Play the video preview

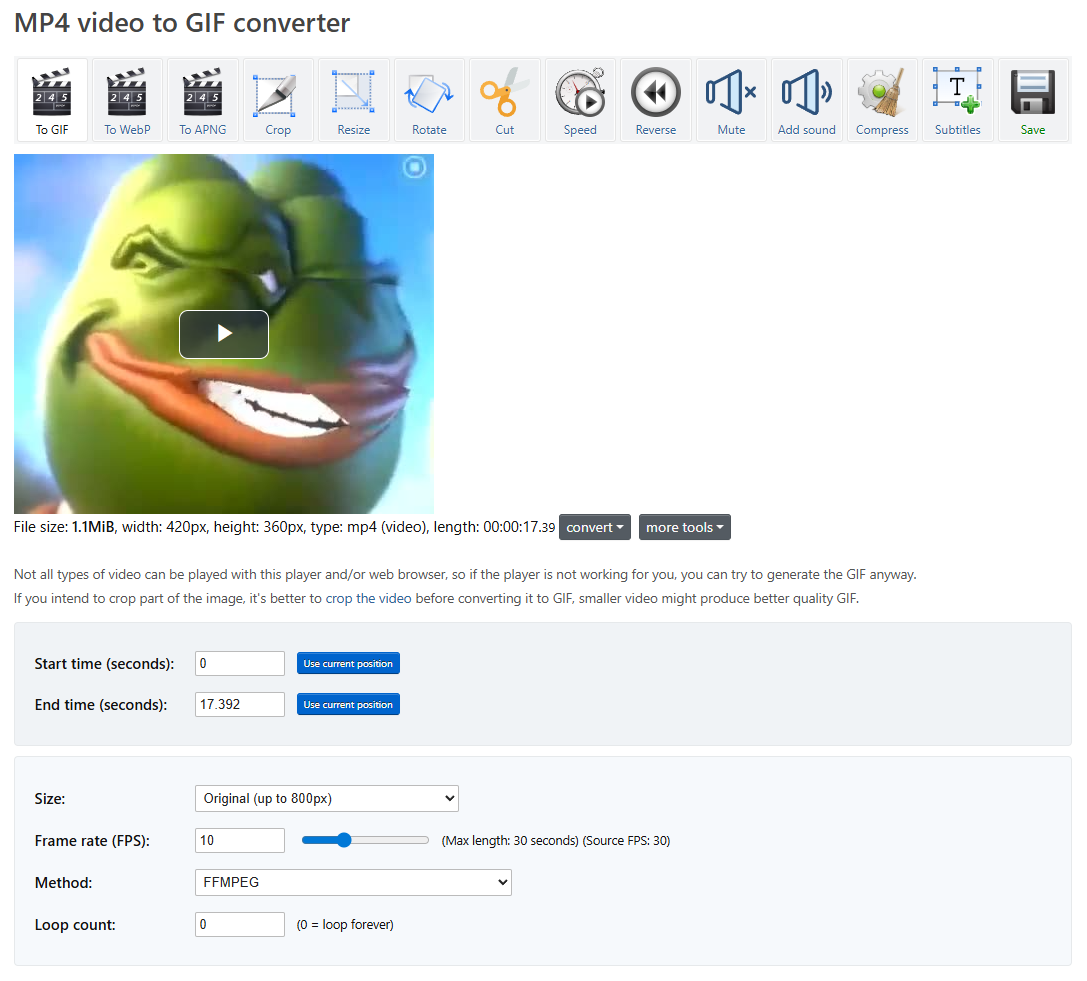(224, 334)
